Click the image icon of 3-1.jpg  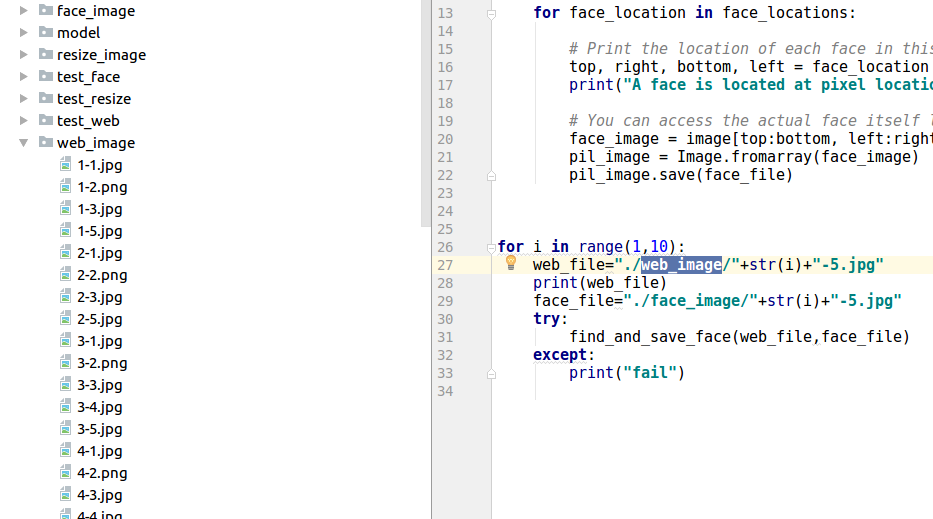point(65,341)
